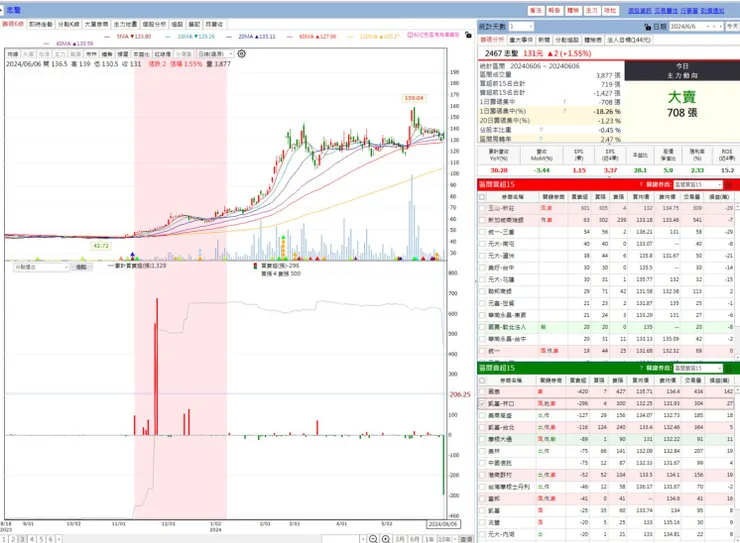Go to page 3 at the bottom left
The height and width of the screenshot is (543, 740).
tap(22, 539)
